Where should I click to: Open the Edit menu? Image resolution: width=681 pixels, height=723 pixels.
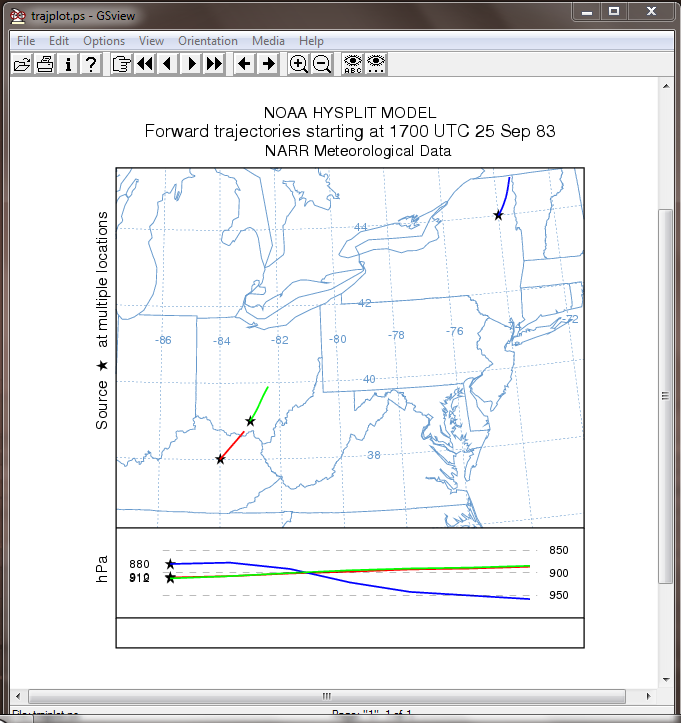59,41
